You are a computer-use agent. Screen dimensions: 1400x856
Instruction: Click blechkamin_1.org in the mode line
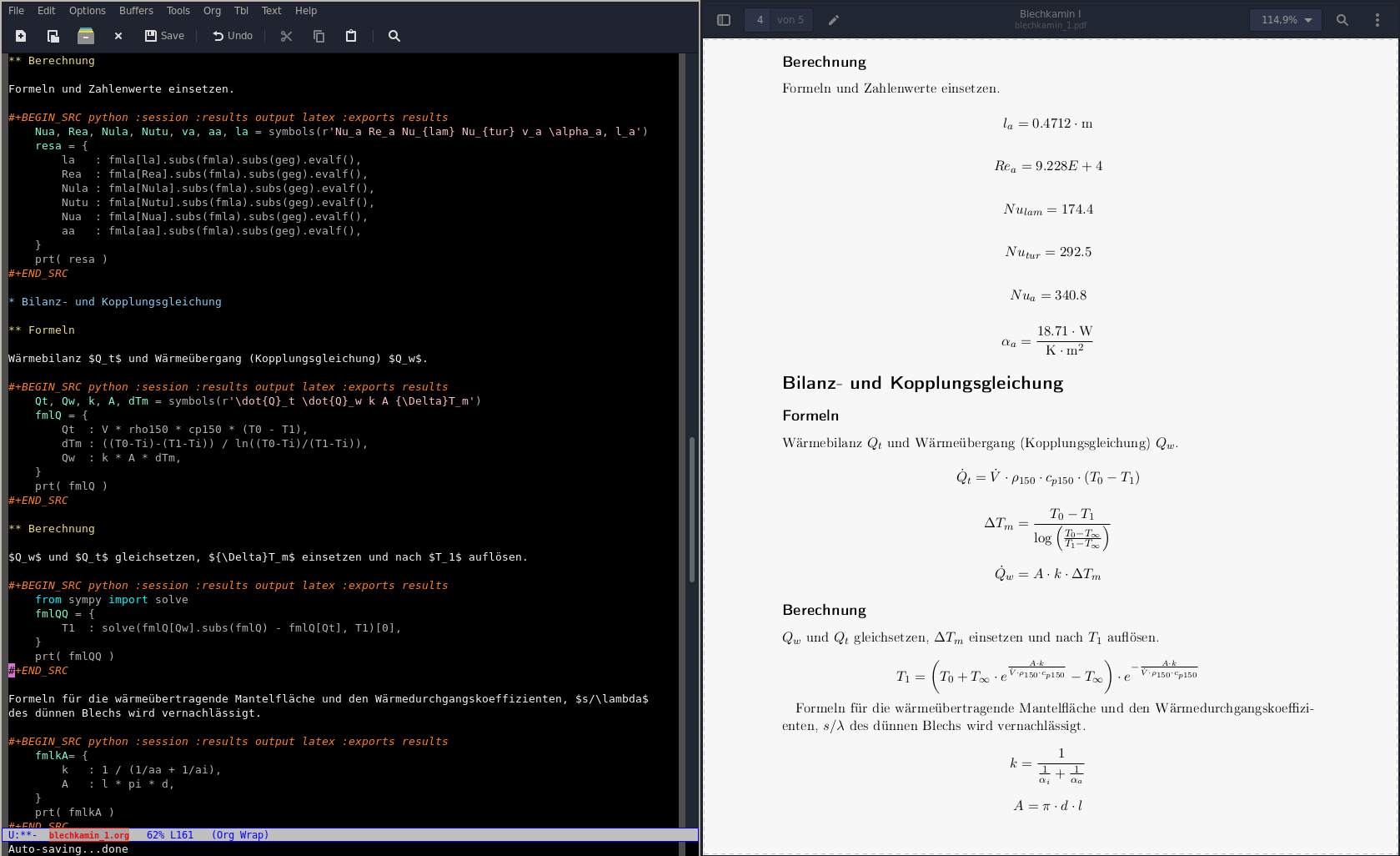tap(89, 835)
